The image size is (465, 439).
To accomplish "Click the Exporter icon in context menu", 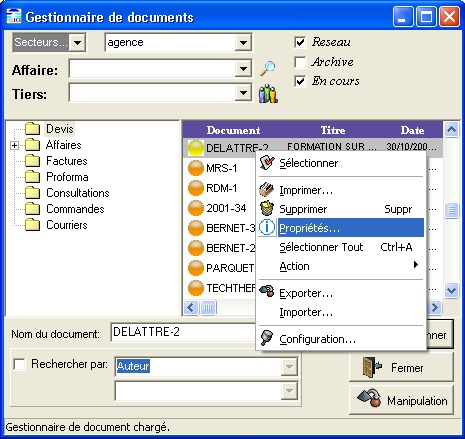I will (x=267, y=291).
